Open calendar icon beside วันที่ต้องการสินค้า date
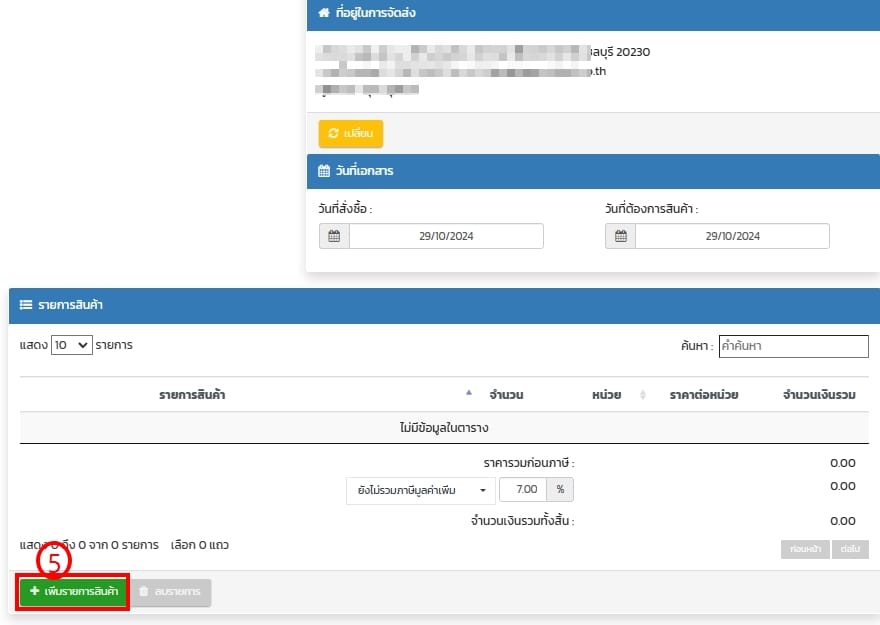 coord(620,236)
